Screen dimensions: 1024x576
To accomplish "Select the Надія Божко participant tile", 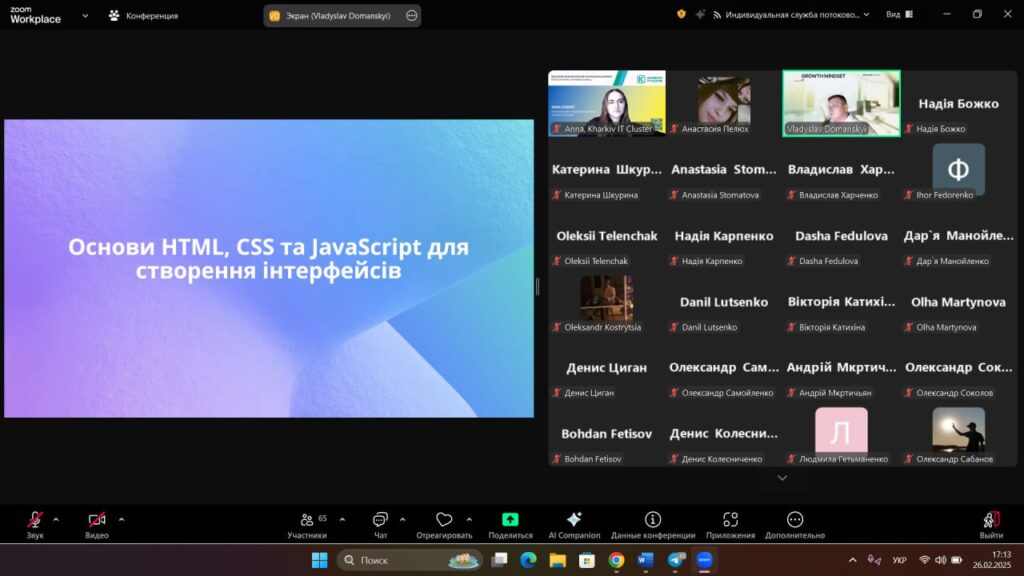I will [x=959, y=103].
